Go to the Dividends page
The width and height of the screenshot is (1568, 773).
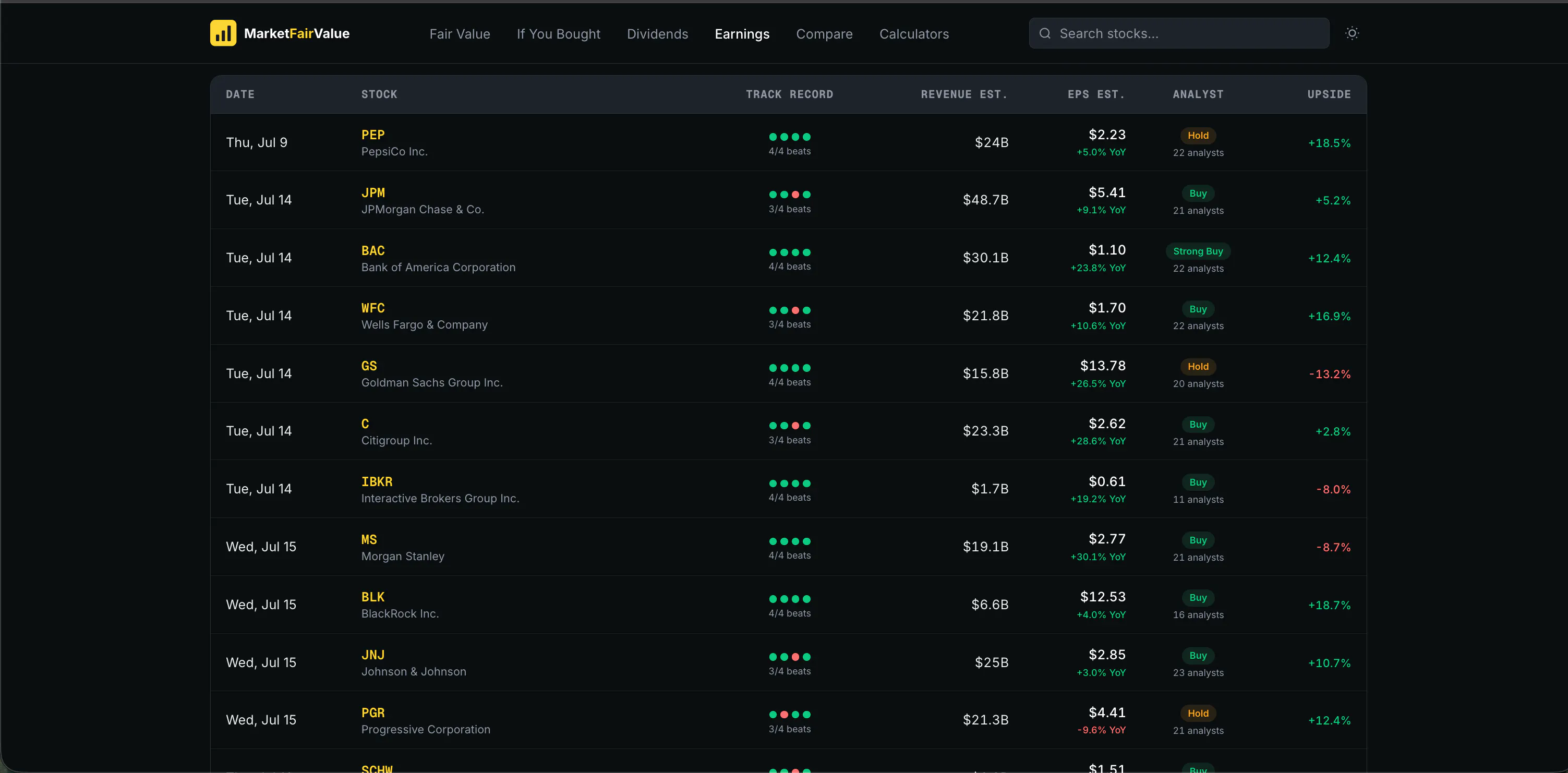click(x=657, y=34)
